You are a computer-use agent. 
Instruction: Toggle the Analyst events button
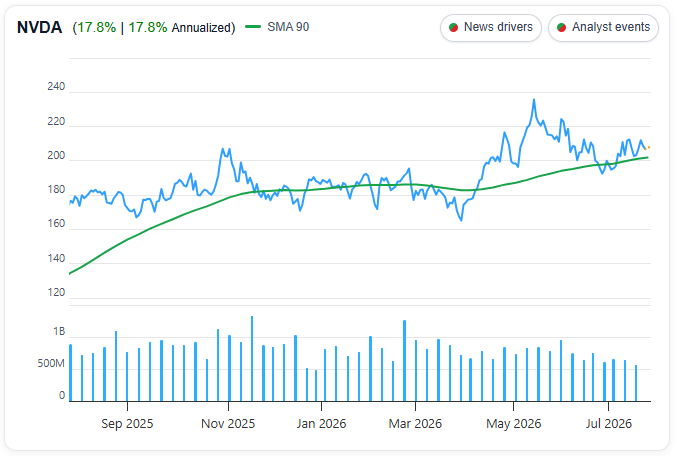(603, 28)
